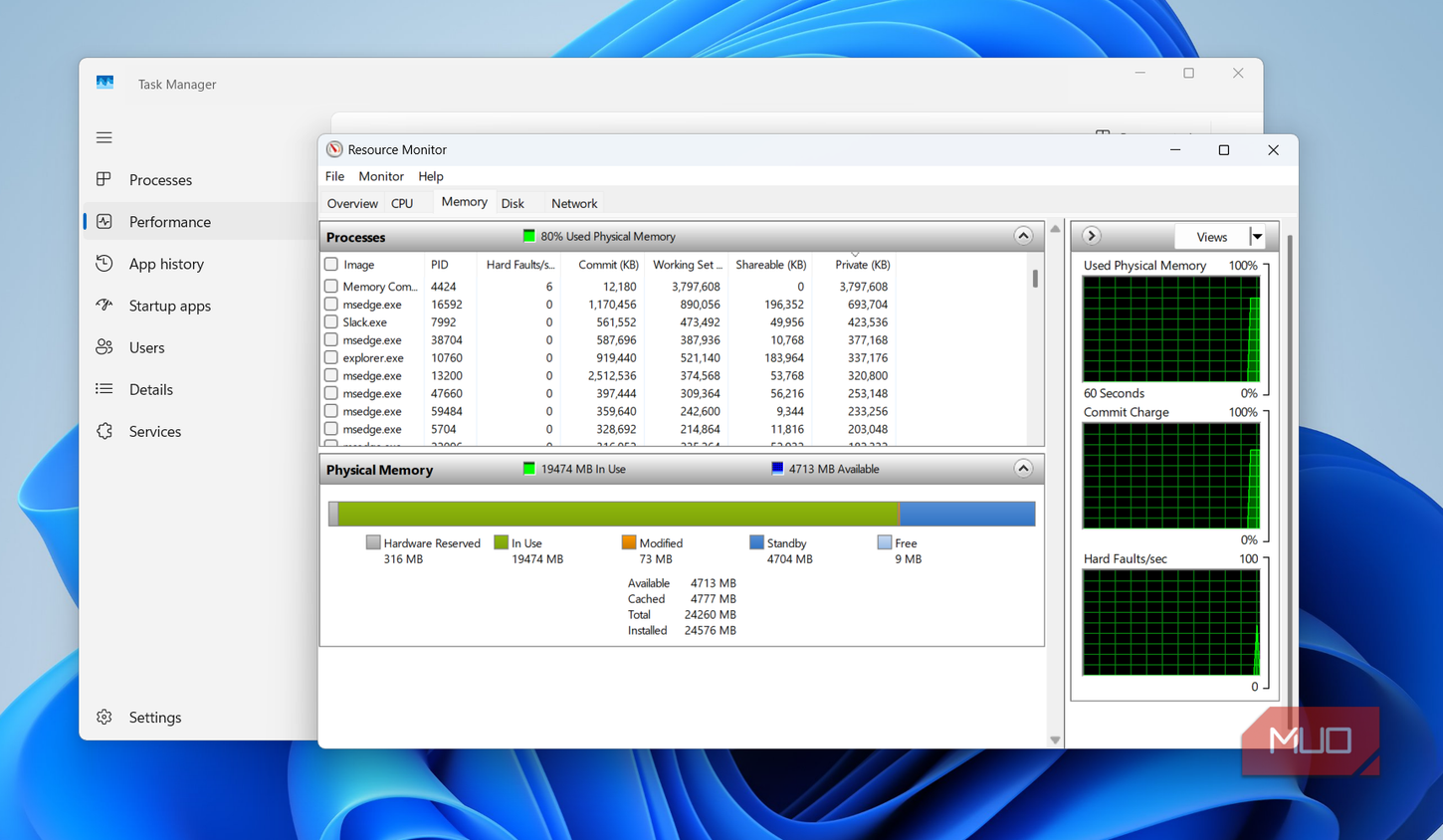Click the Commit Charge graph
The width and height of the screenshot is (1443, 840).
tap(1171, 476)
